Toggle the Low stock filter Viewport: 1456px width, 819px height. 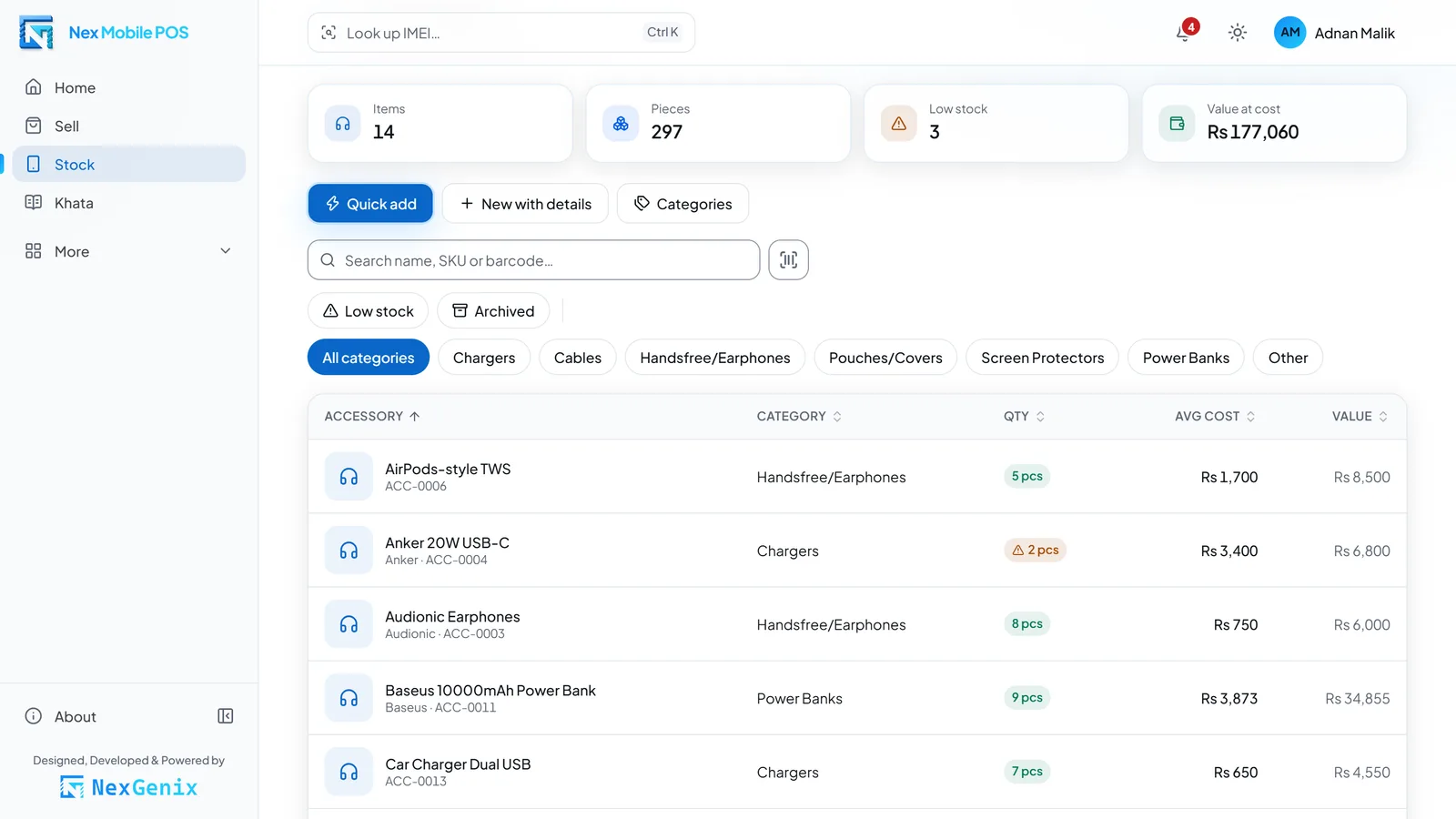pos(368,311)
